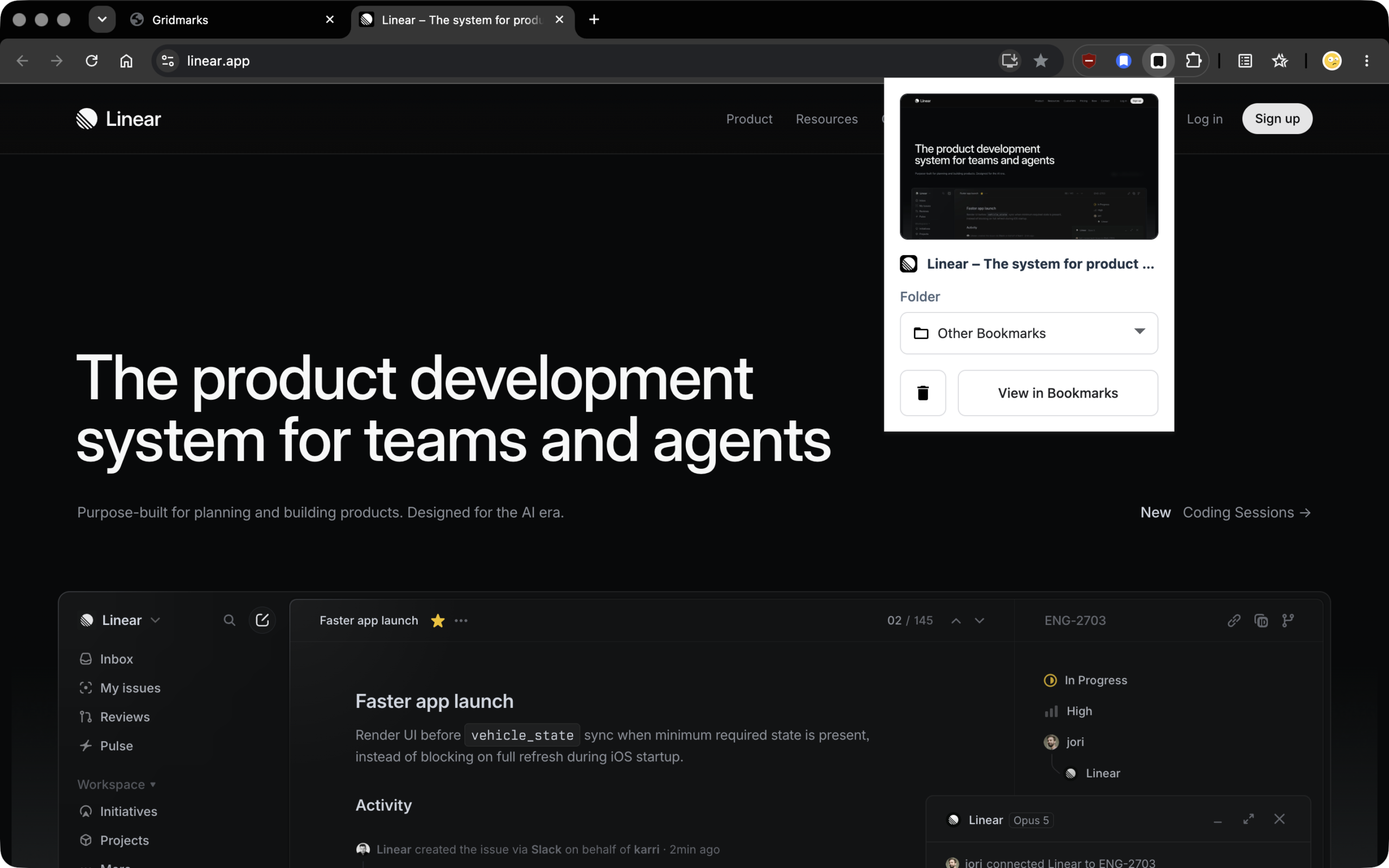Screen dimensions: 1389x868
Task: Open My issues in the sidebar
Action: 119,688
